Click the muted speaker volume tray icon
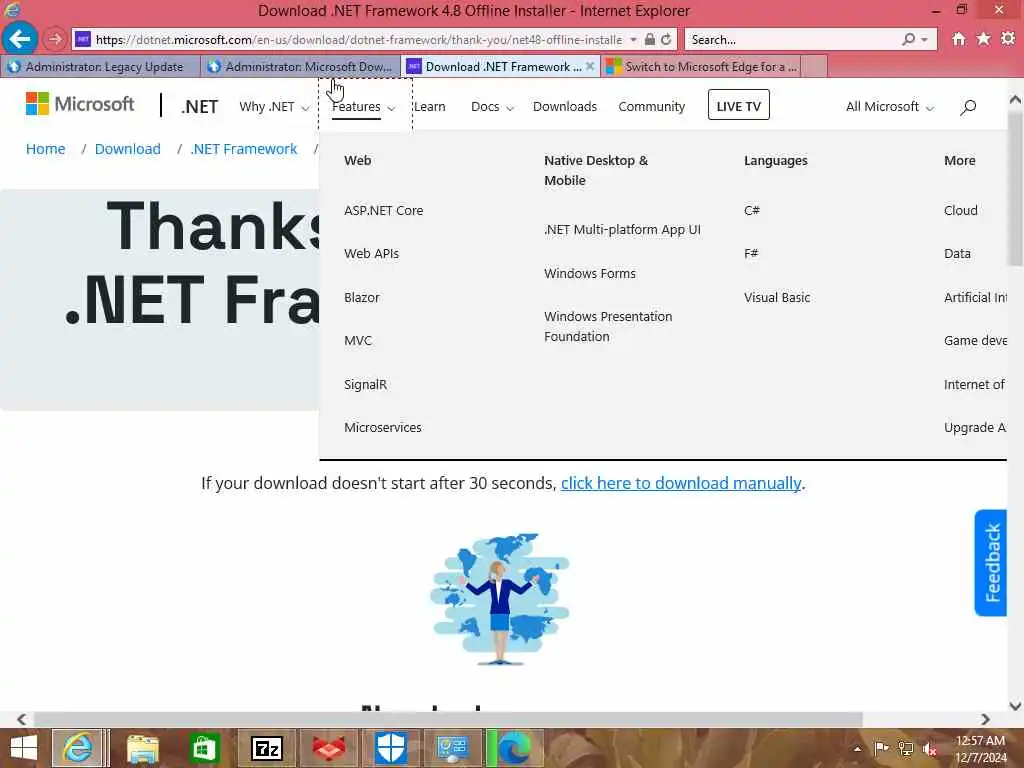1024x768 pixels. pyautogui.click(x=929, y=748)
